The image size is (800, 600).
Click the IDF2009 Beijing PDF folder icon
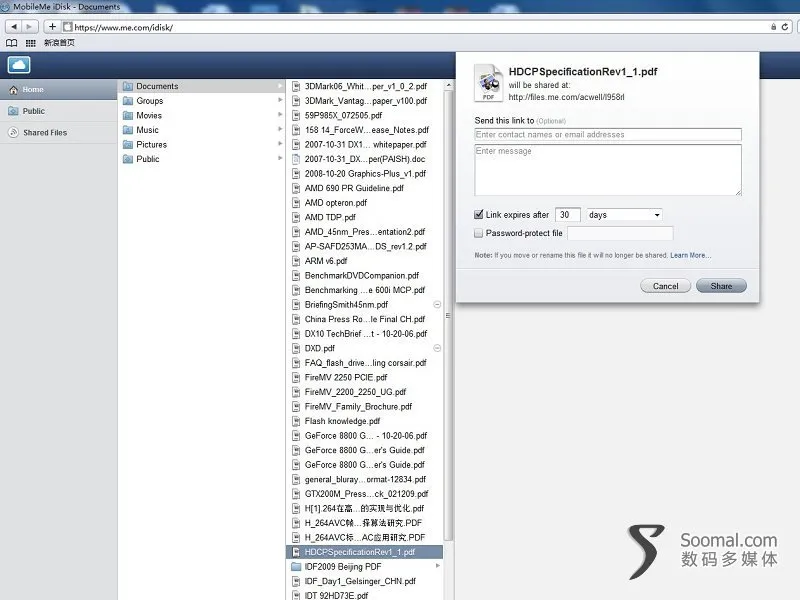pos(296,566)
